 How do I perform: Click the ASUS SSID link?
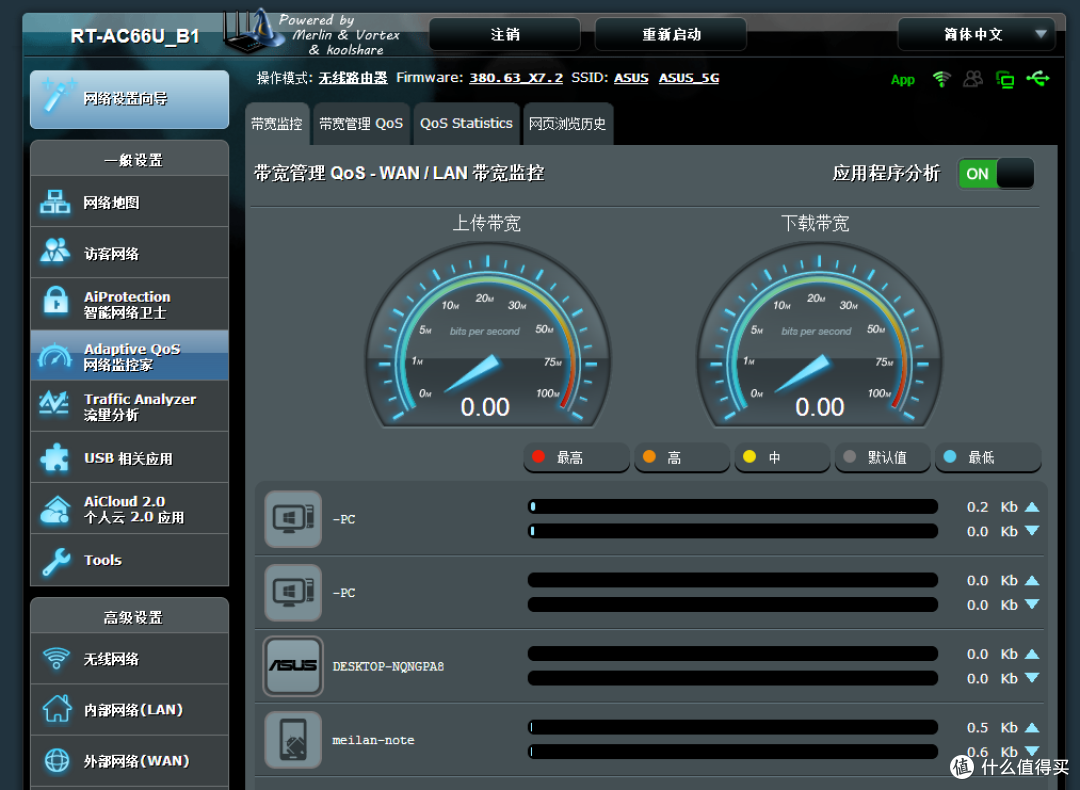pyautogui.click(x=631, y=78)
